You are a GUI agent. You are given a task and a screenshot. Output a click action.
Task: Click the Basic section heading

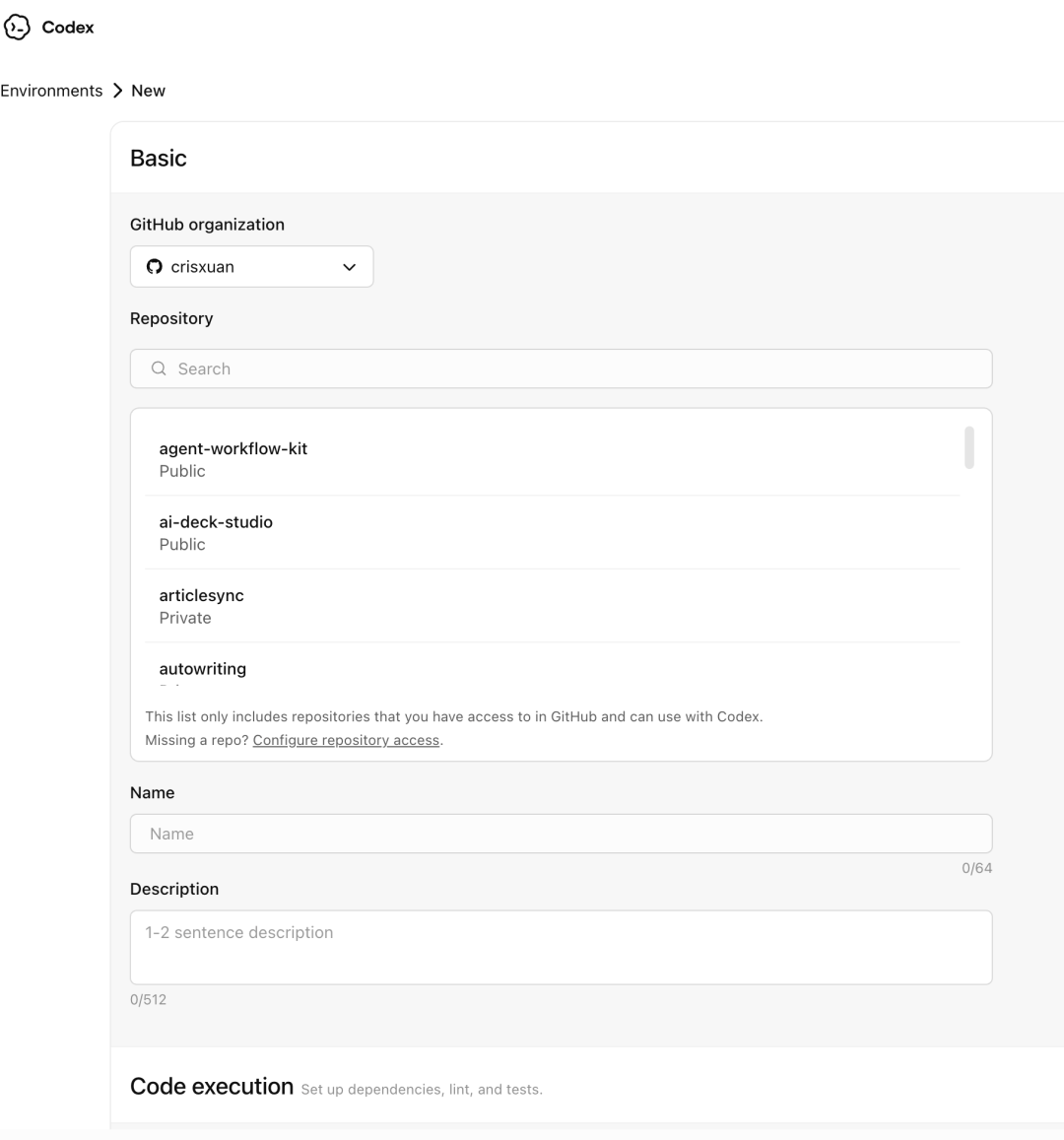point(159,159)
